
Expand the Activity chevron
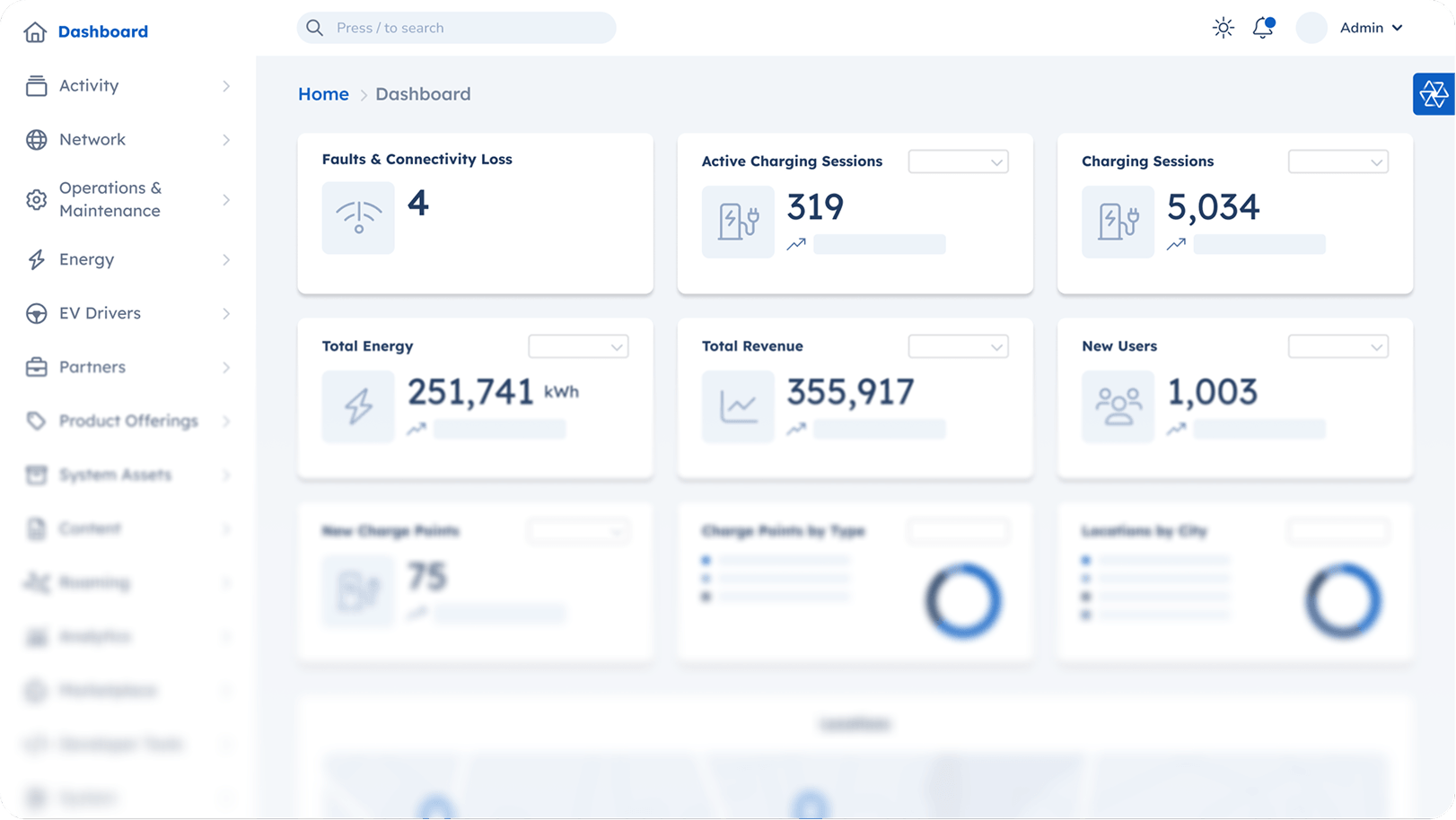point(226,86)
